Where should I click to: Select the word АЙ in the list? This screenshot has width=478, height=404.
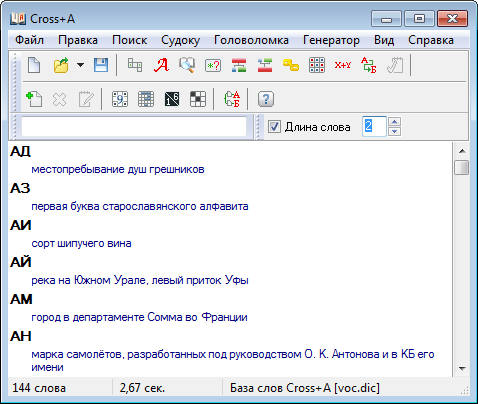(x=21, y=262)
